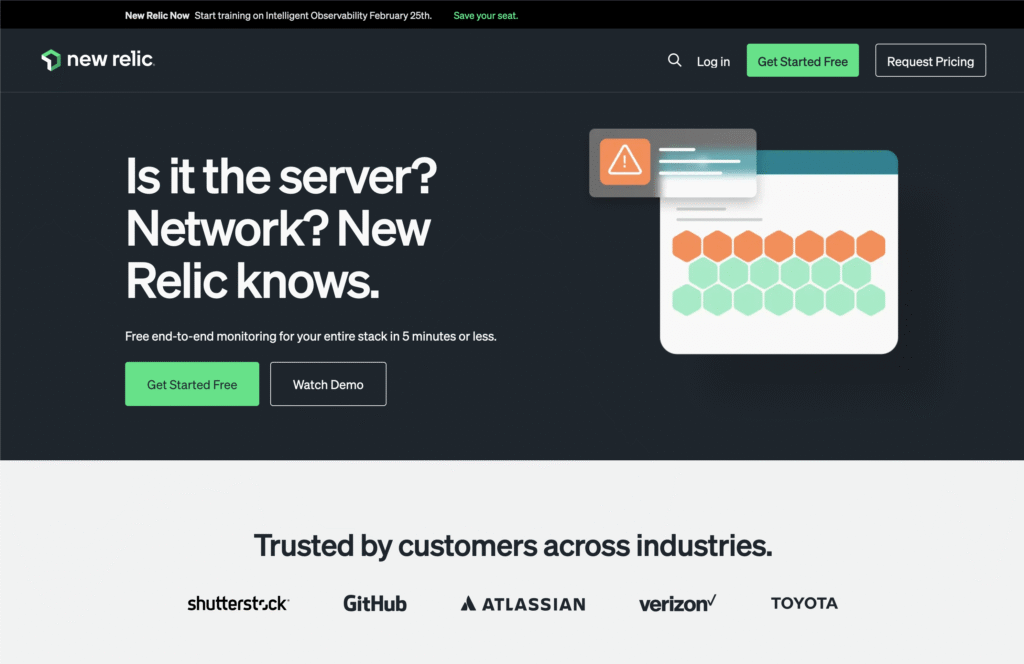Click Save your seat

pyautogui.click(x=485, y=16)
